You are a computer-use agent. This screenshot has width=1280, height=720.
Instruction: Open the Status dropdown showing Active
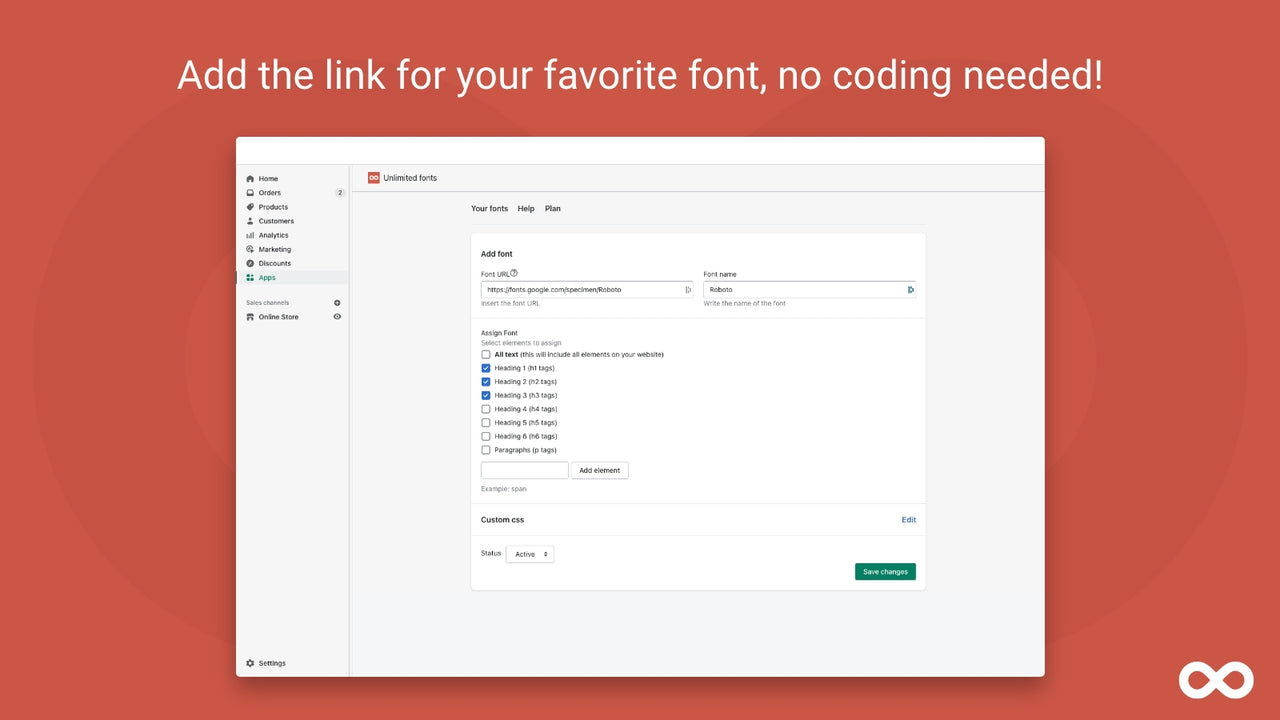(x=529, y=553)
